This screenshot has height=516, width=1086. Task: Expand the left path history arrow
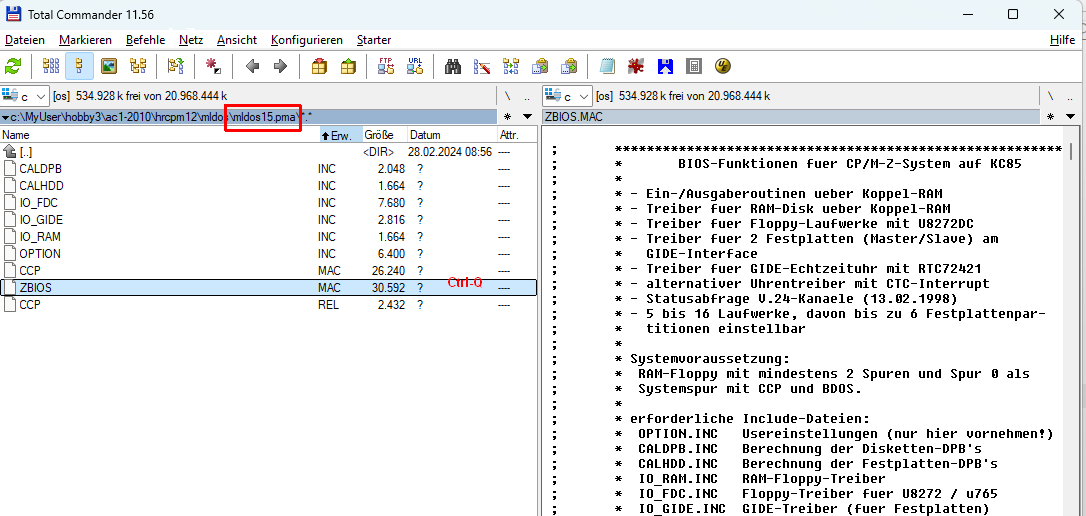(x=528, y=117)
